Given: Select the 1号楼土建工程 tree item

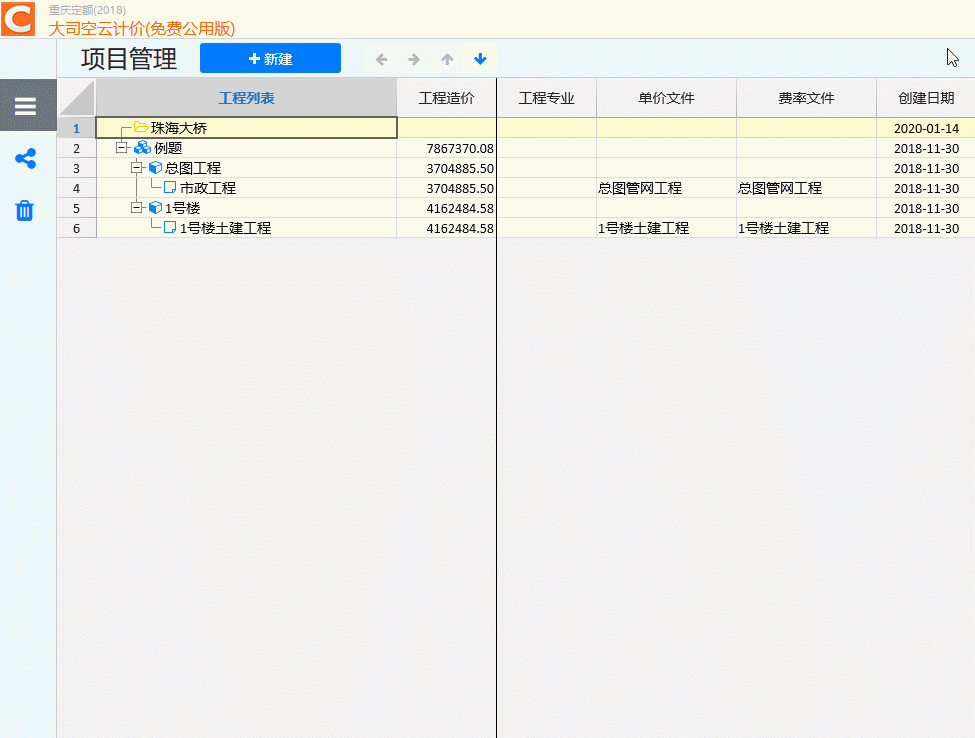Looking at the screenshot, I should [x=224, y=228].
